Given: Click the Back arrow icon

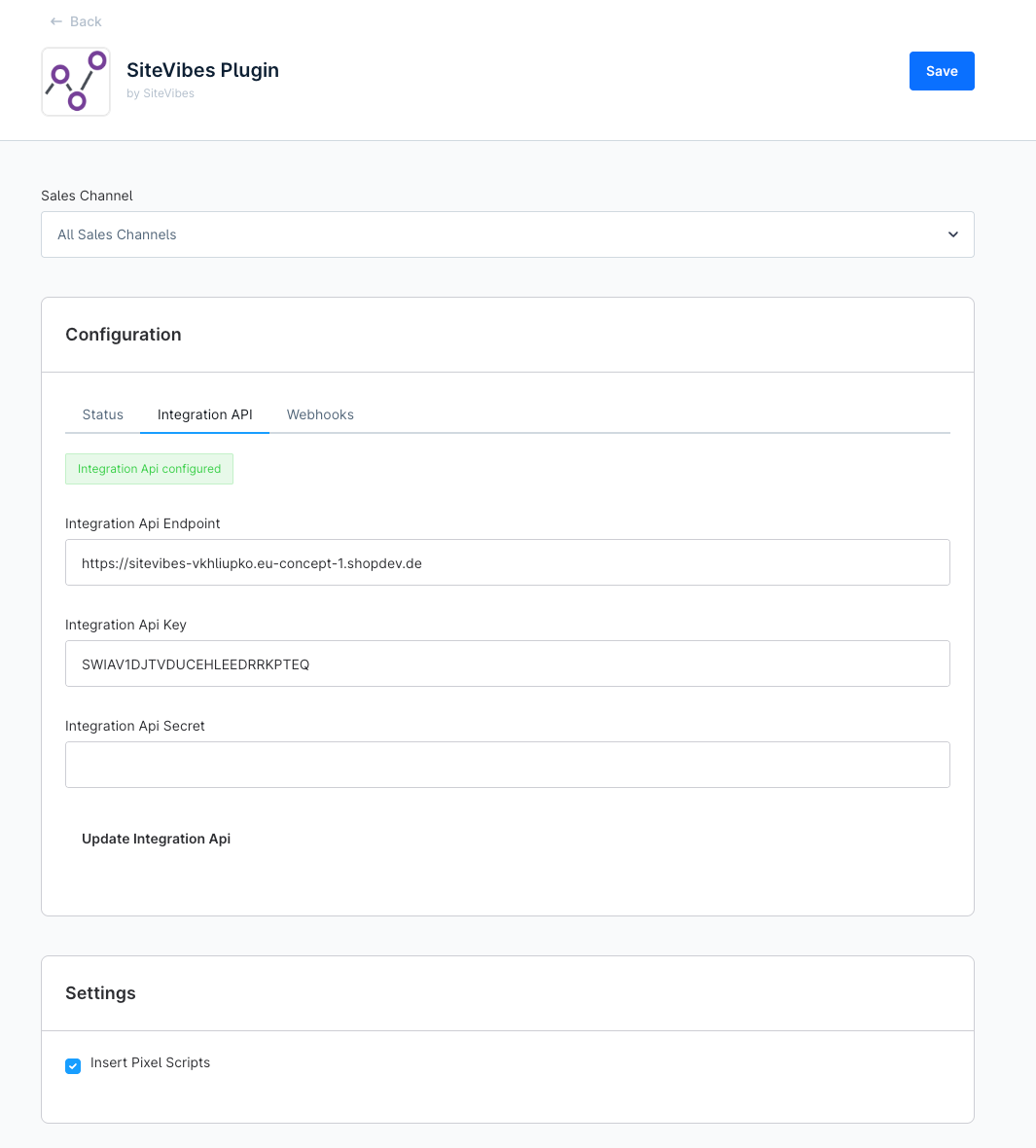Looking at the screenshot, I should [56, 22].
